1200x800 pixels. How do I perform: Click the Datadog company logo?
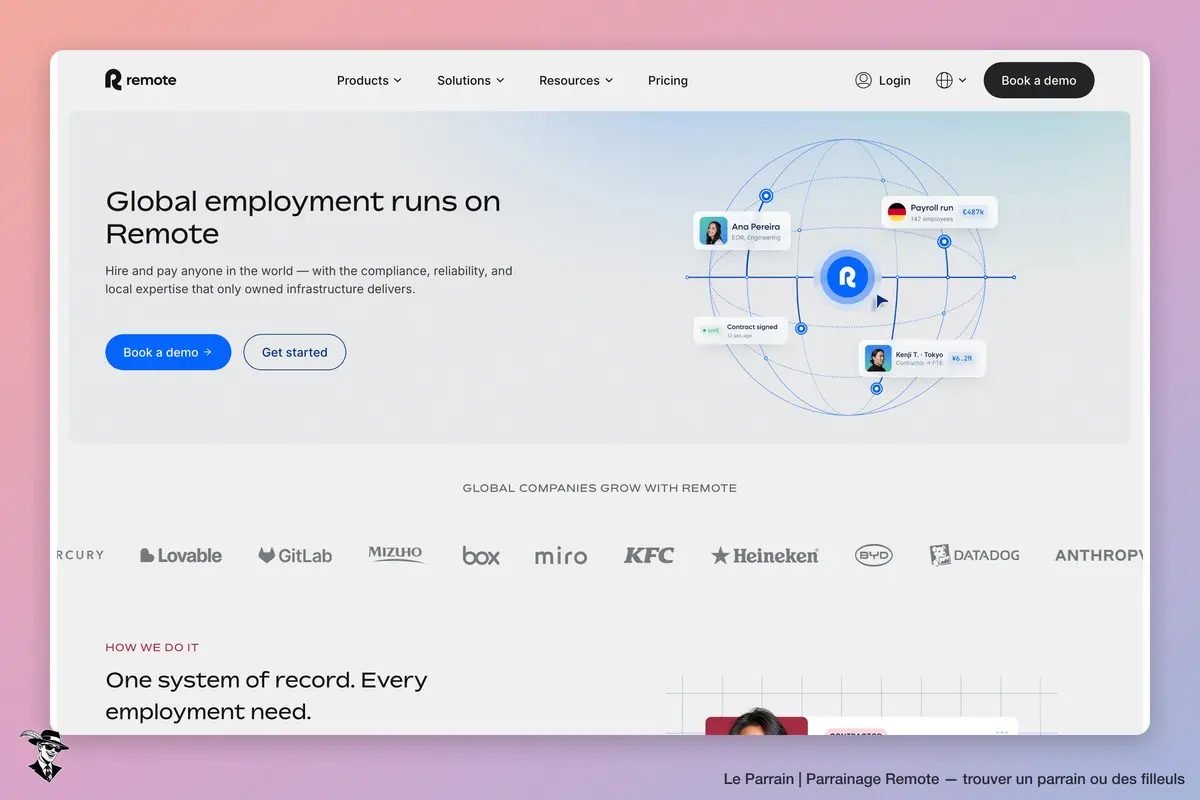(x=975, y=555)
